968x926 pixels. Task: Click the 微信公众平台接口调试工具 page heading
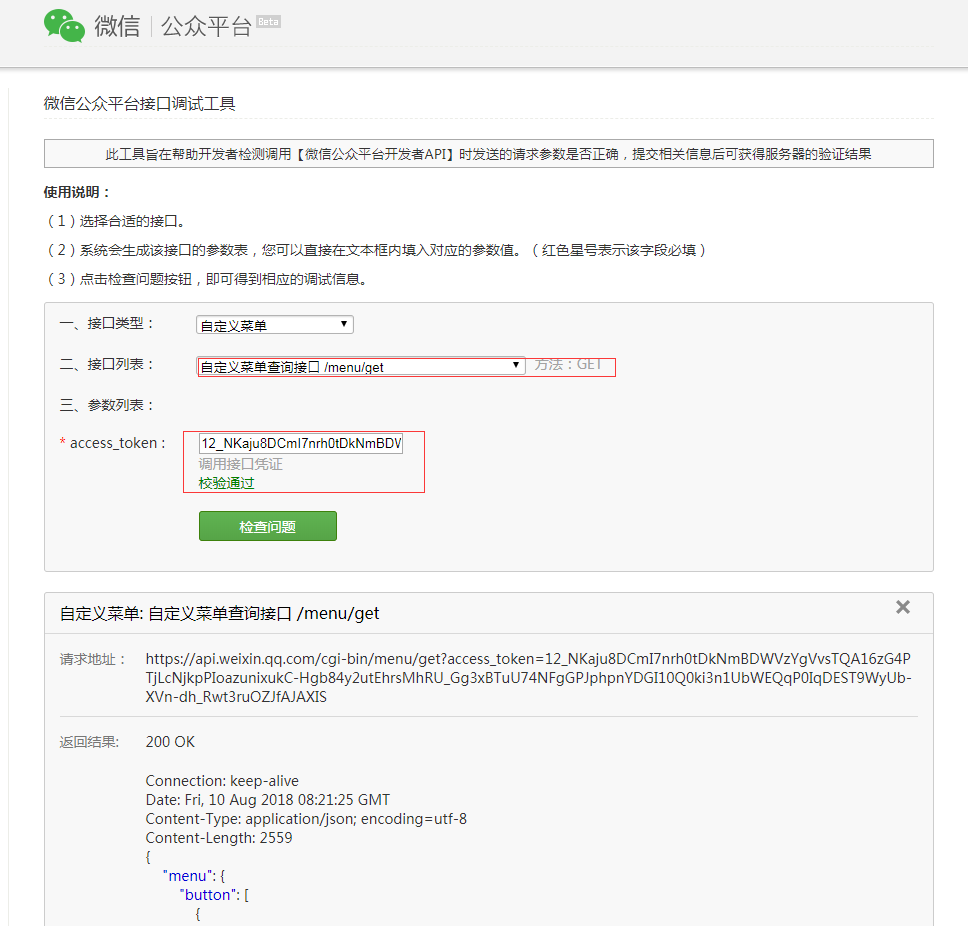coord(140,103)
